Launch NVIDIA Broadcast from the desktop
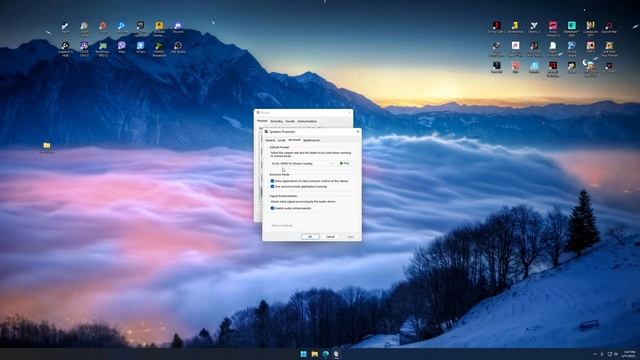 (x=159, y=48)
